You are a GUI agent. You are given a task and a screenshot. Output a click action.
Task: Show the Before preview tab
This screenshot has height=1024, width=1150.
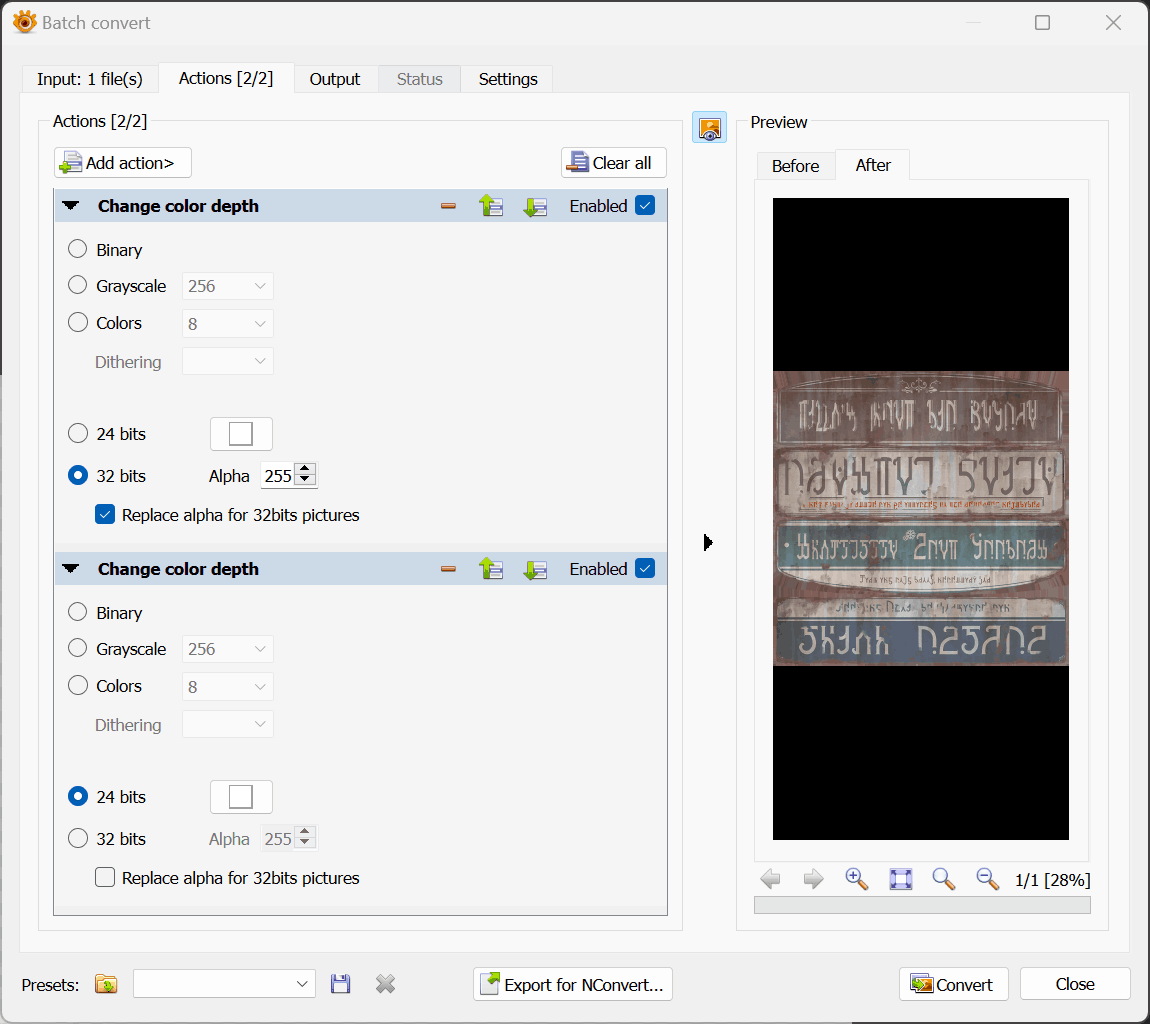coord(795,166)
